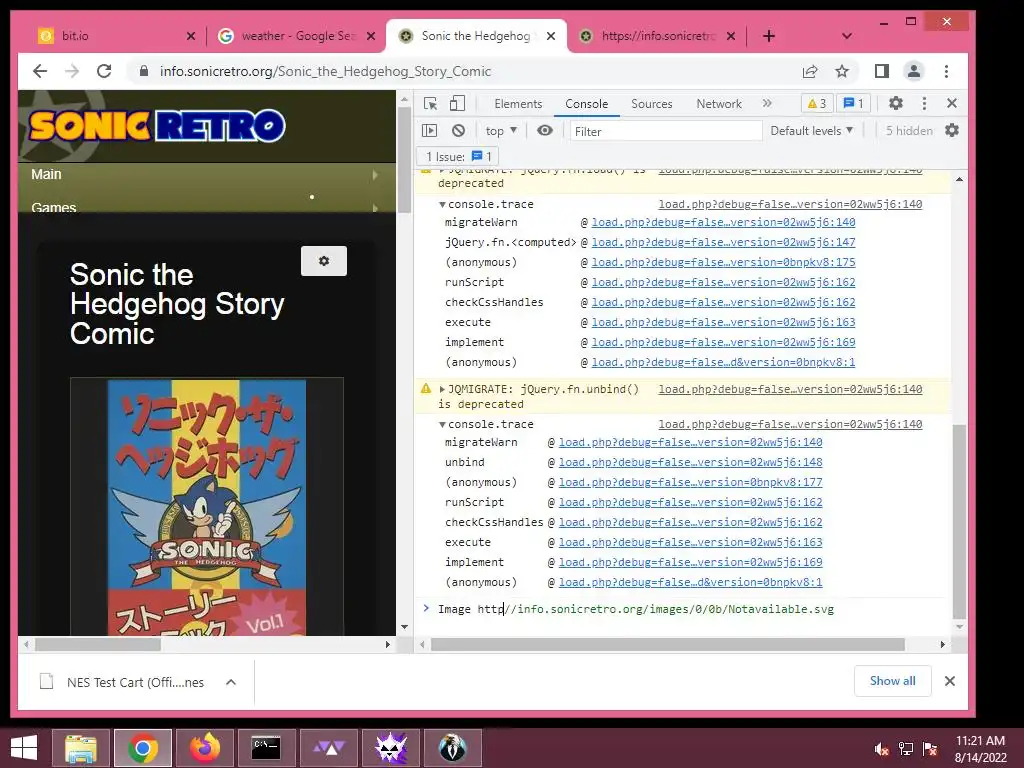Reload the page with the refresh icon
1024x768 pixels.
coord(104,71)
